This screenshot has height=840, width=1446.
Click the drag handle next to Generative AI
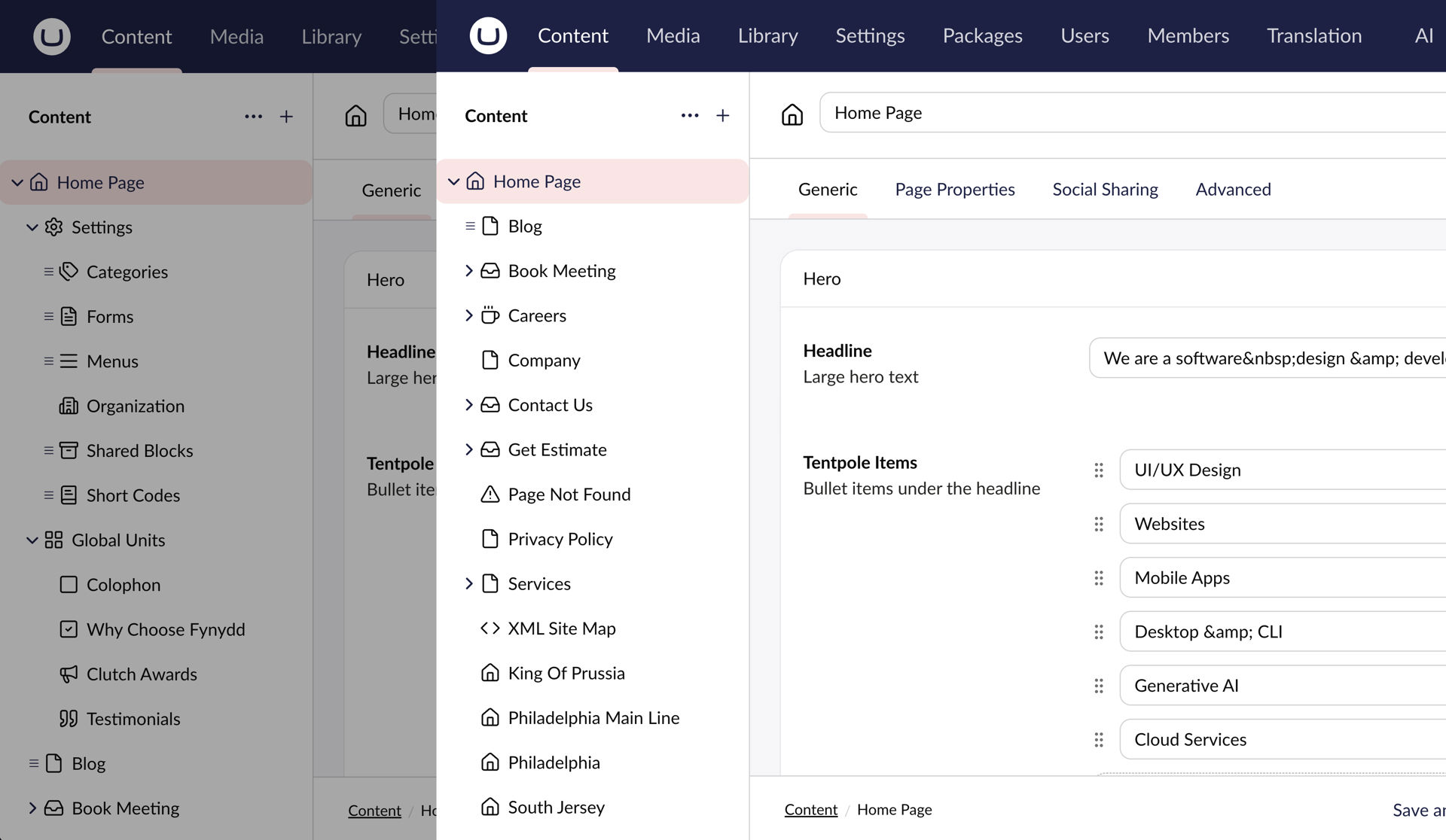pyautogui.click(x=1099, y=686)
